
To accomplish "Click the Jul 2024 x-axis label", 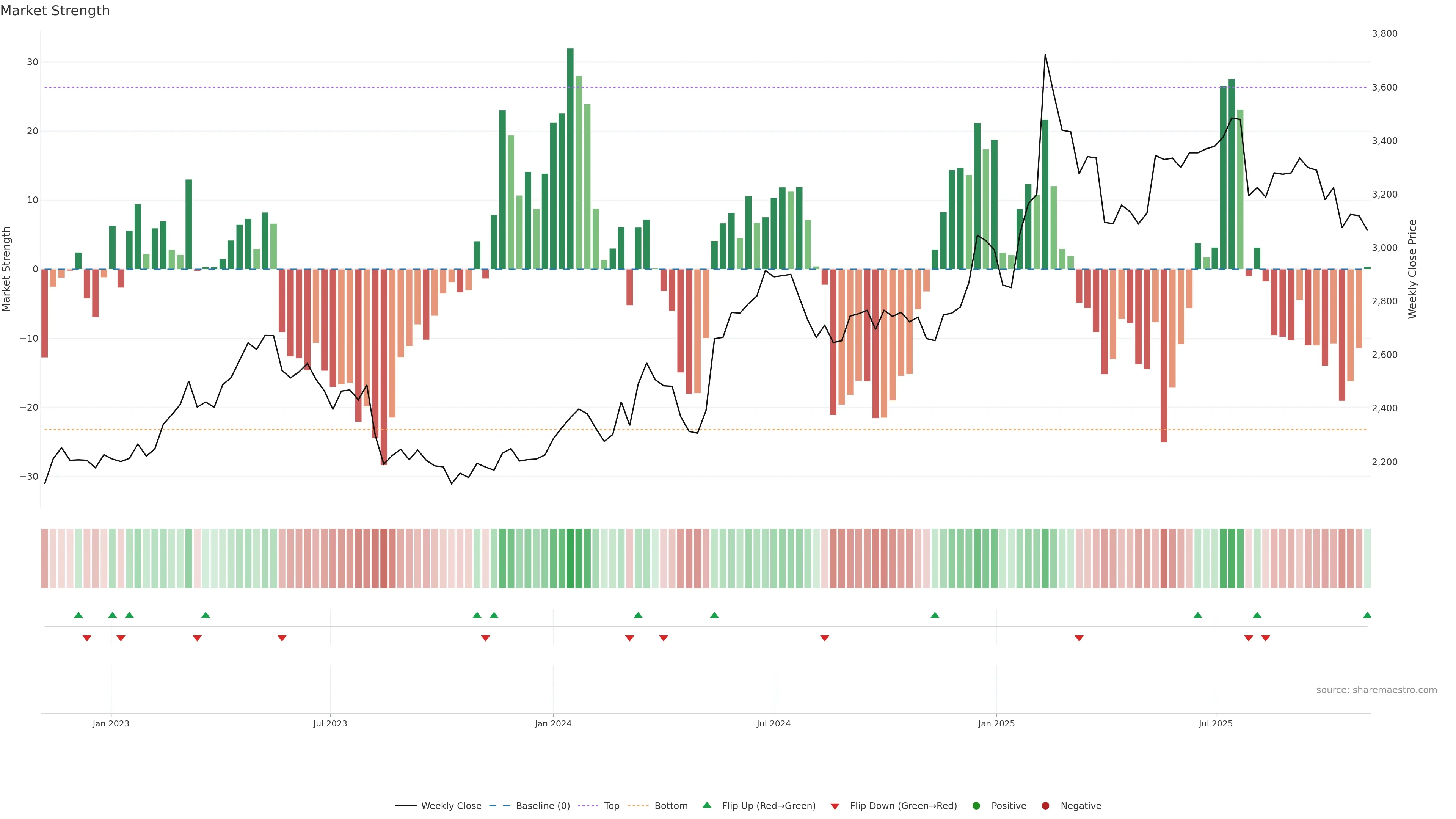I will pos(773,723).
